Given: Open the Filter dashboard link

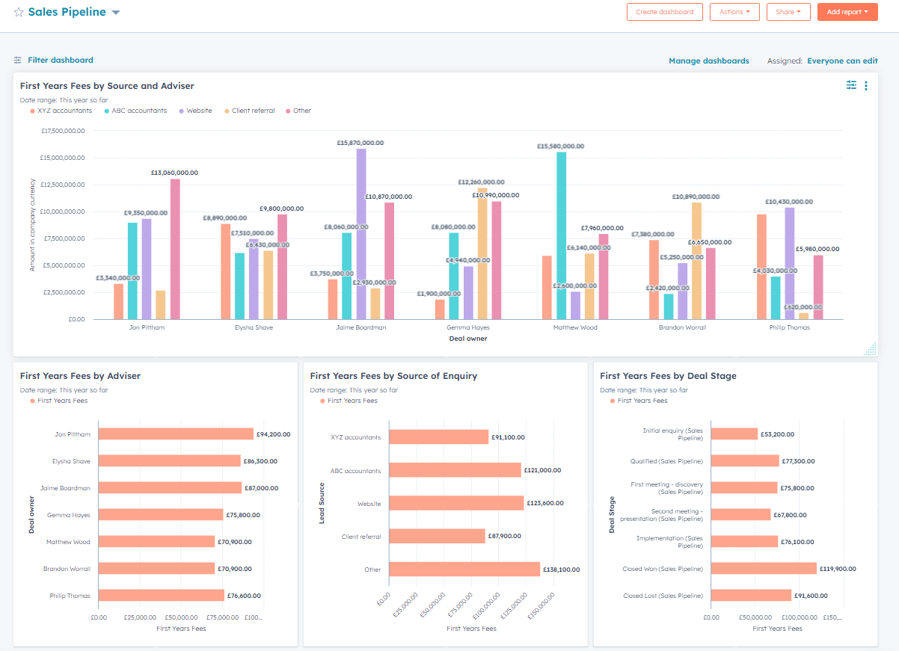Looking at the screenshot, I should [x=60, y=60].
